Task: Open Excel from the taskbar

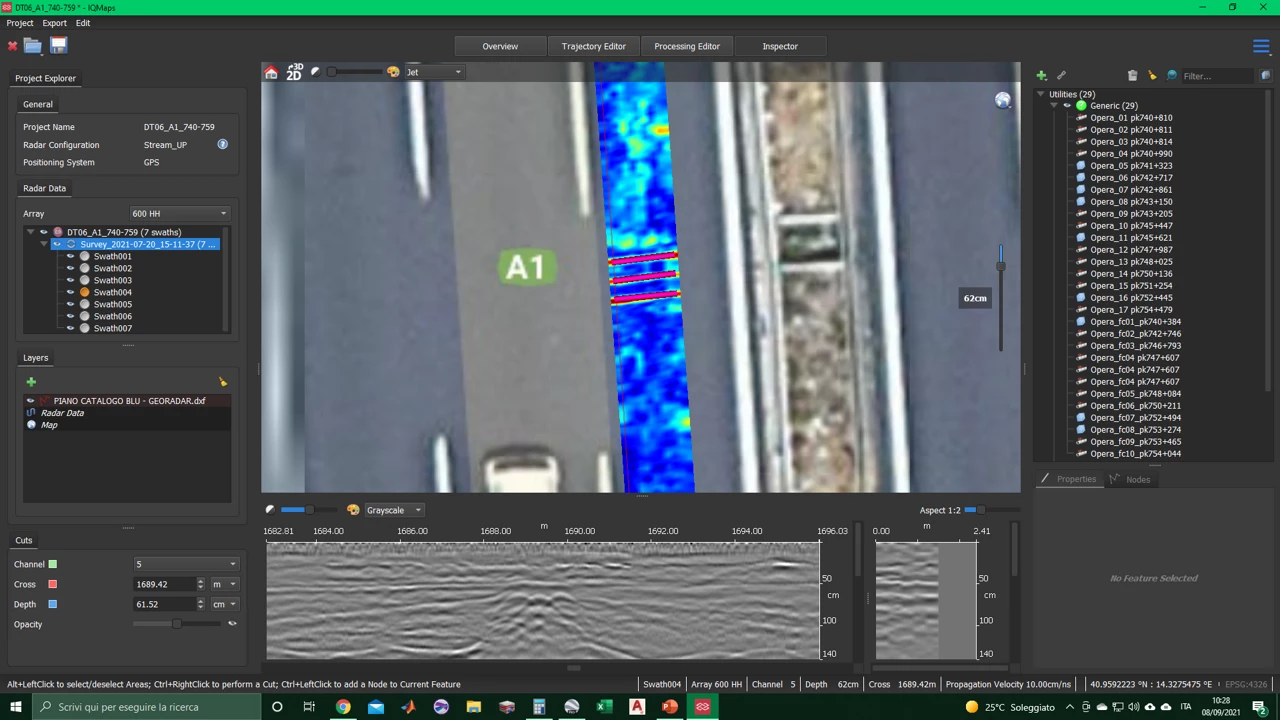Action: [x=604, y=707]
